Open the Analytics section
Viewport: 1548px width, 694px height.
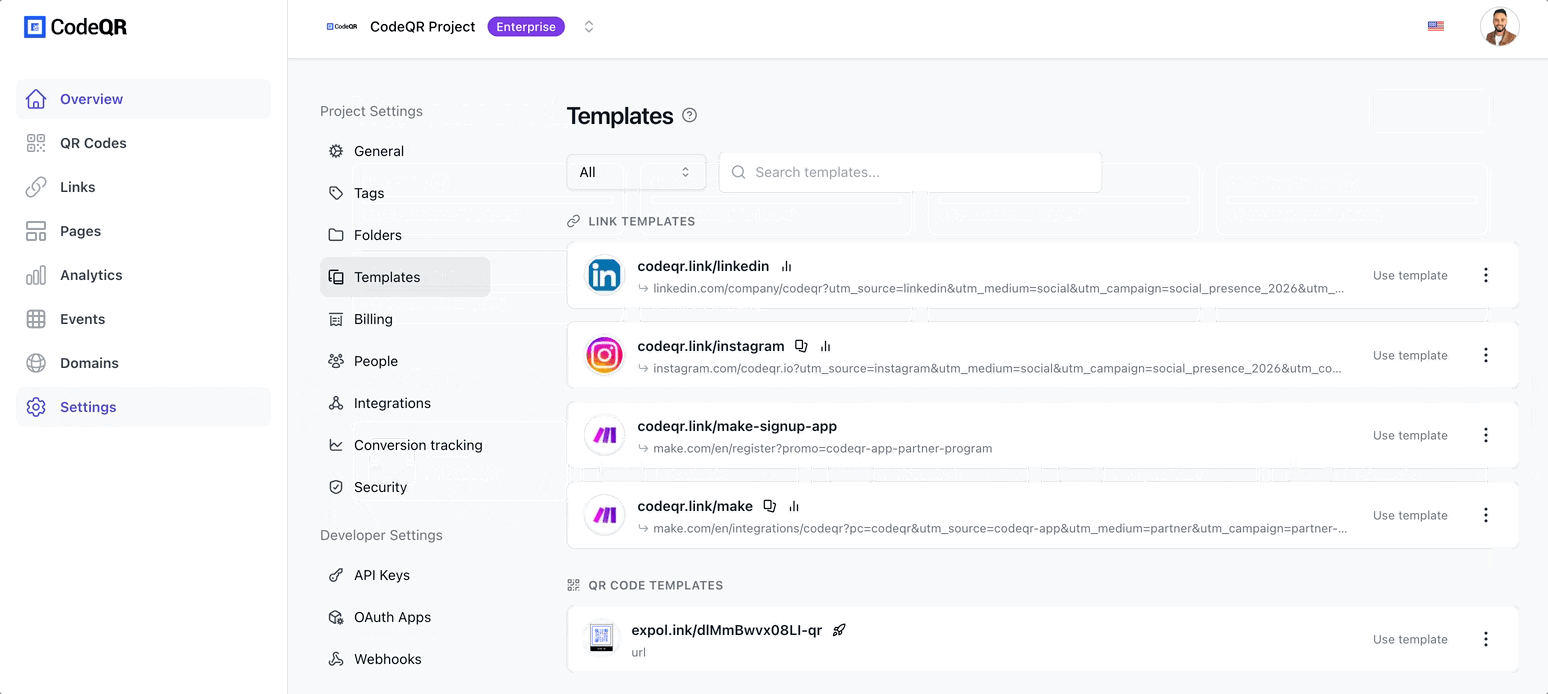click(143, 275)
